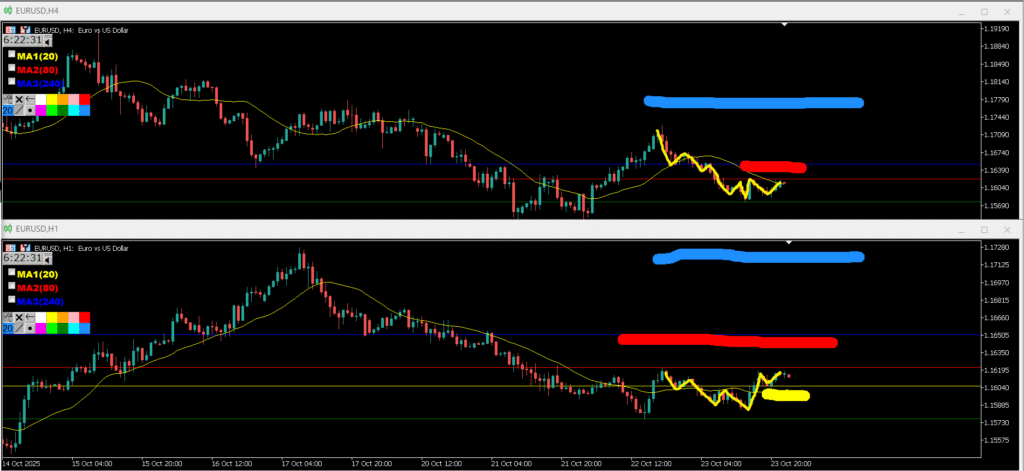1024x471 pixels.
Task: Click the 6:22:31 timer on the H1 chart
Action: [x=23, y=258]
